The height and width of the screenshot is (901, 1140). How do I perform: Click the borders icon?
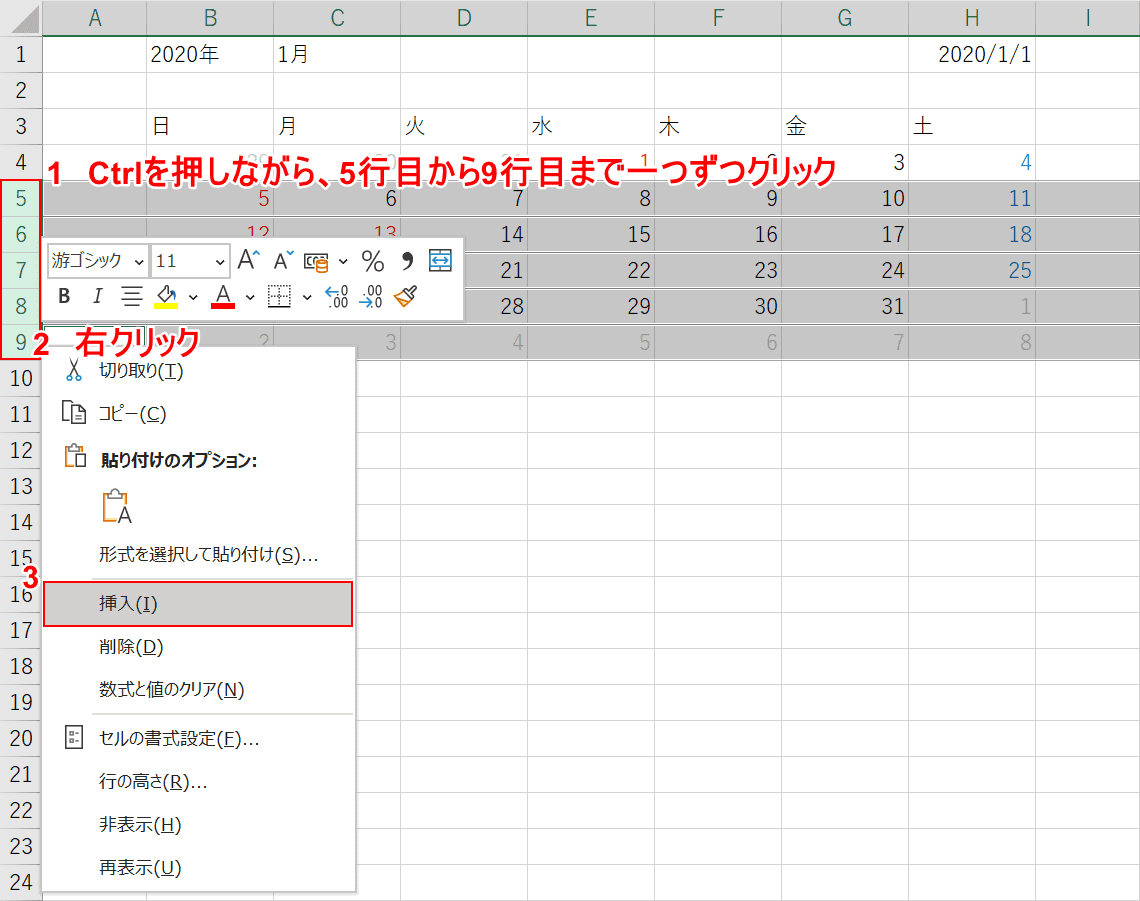(279, 296)
